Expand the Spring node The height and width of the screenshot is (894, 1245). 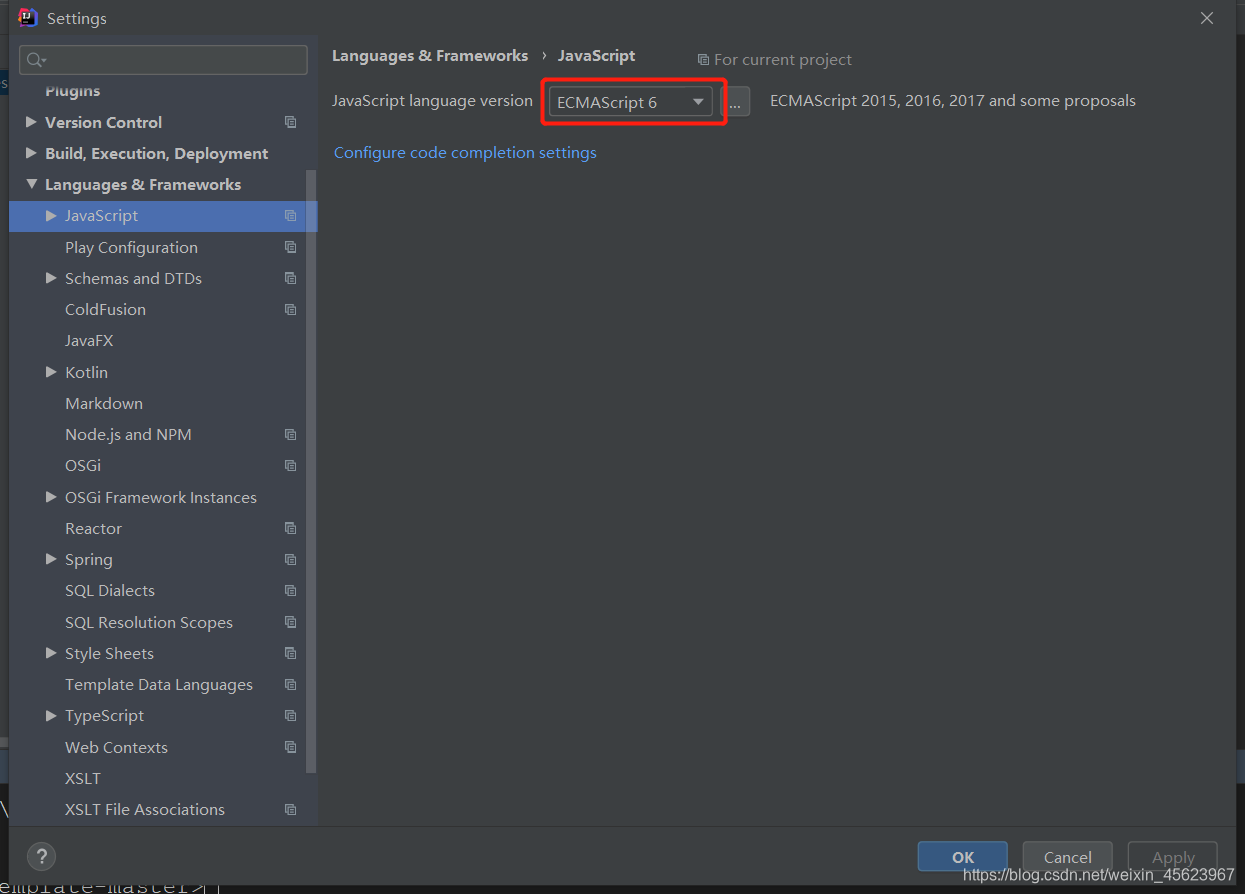[52, 559]
